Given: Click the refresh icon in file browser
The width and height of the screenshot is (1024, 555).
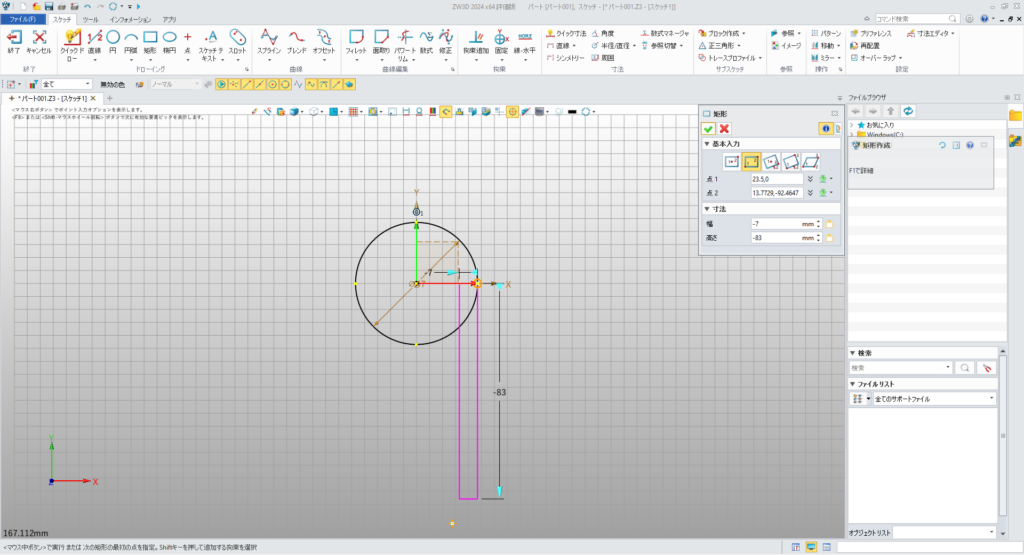Looking at the screenshot, I should point(907,110).
